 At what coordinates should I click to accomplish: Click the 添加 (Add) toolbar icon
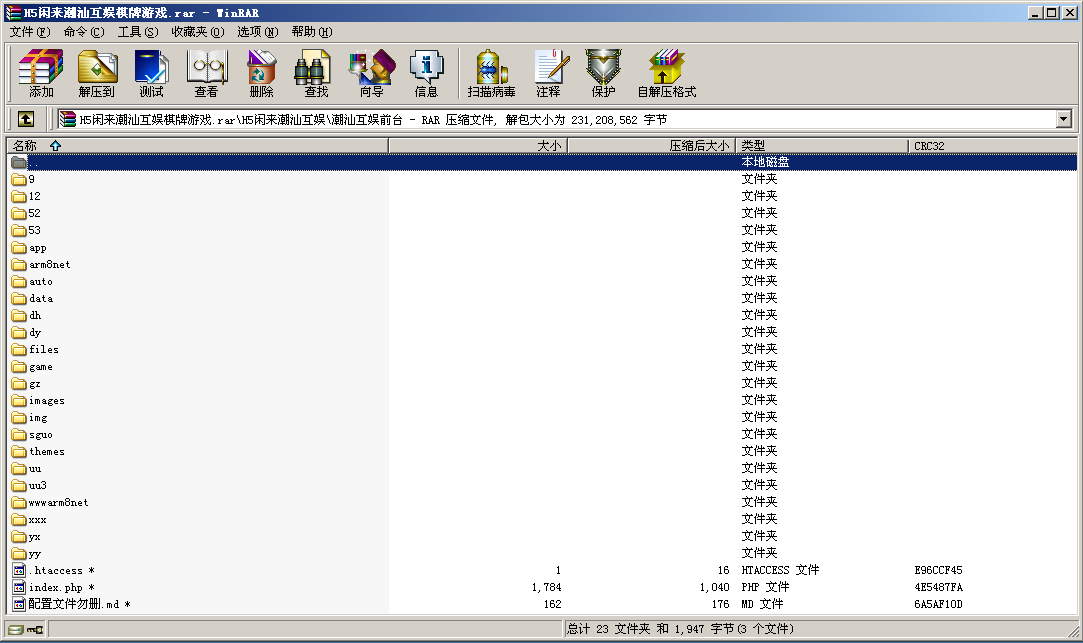coord(41,74)
